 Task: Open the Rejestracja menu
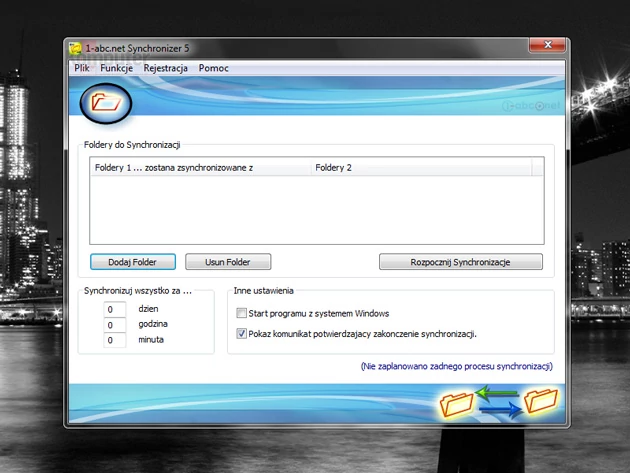[166, 68]
